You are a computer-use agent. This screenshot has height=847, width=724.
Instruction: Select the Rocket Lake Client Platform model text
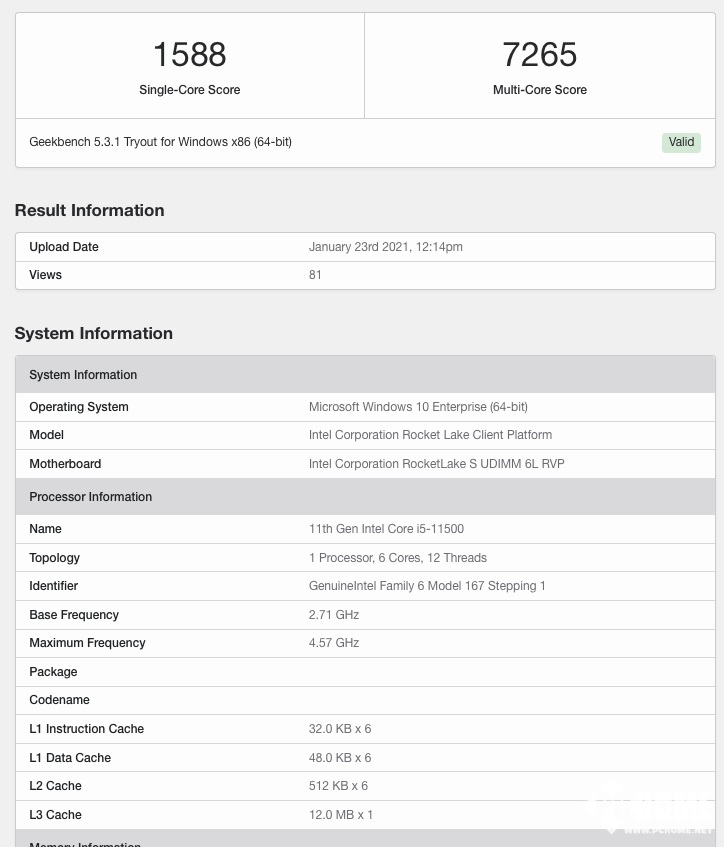coord(430,435)
